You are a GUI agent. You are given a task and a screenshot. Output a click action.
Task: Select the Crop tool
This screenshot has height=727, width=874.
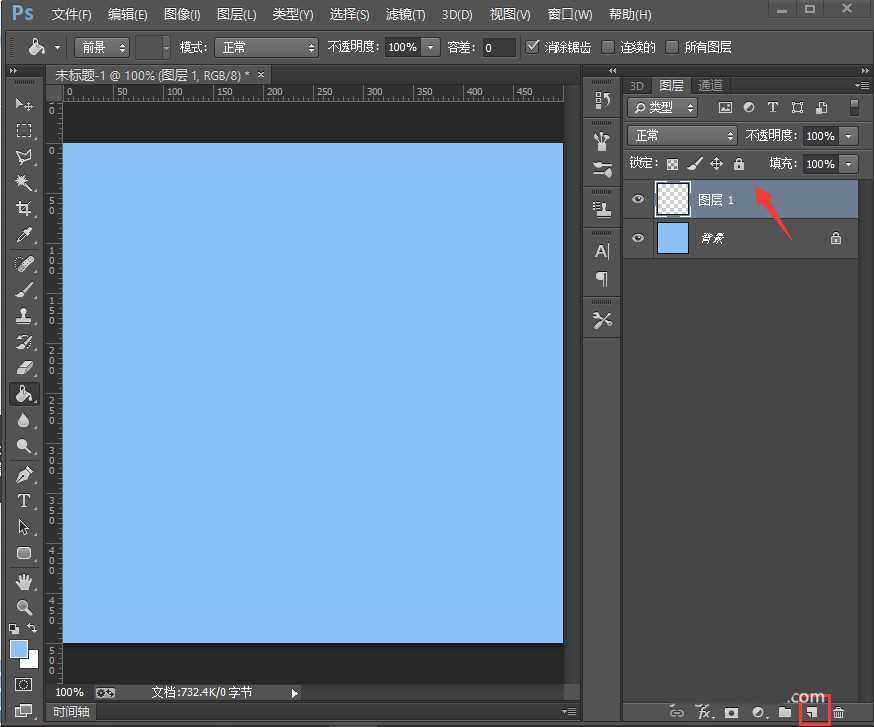(25, 209)
